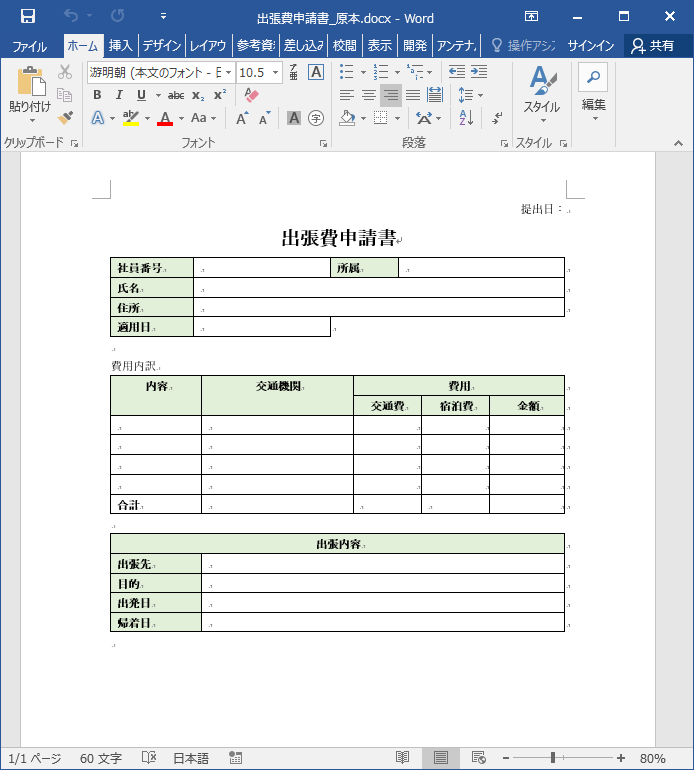694x770 pixels.
Task: Expand the font name dropdown list
Action: (229, 72)
